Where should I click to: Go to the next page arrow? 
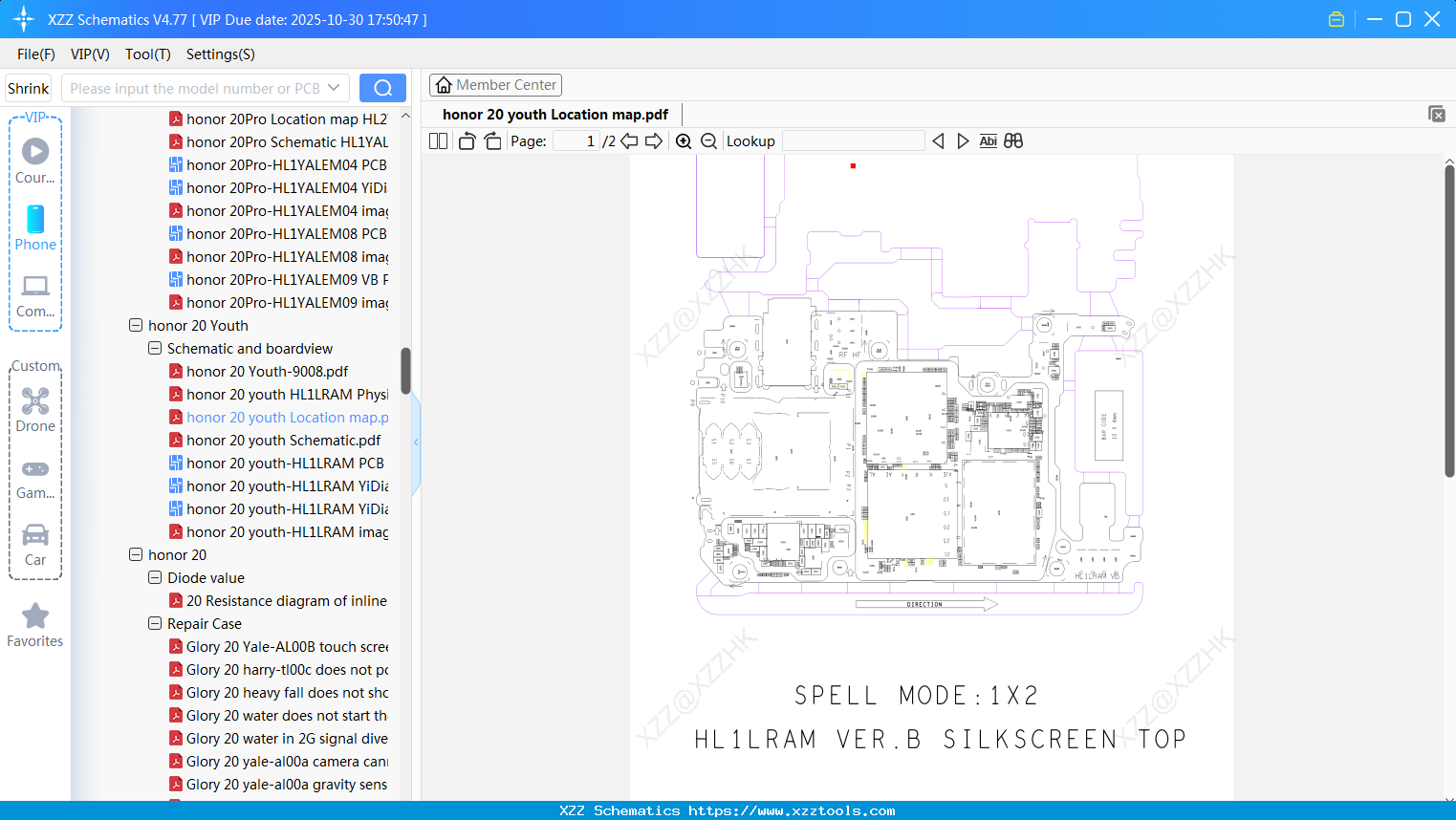pos(654,141)
